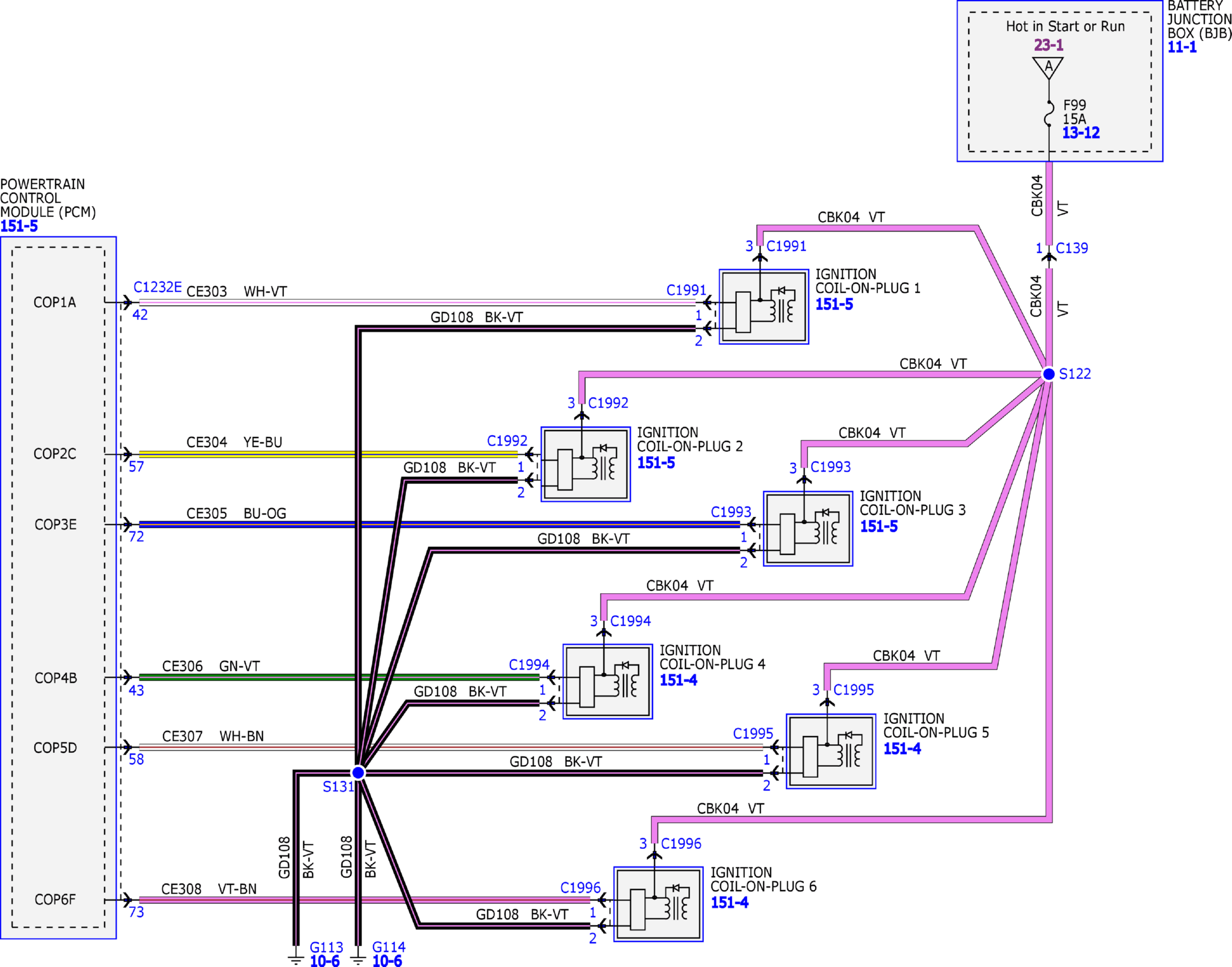Open page link 23-1 under Hot in Start
1232x967 pixels.
click(x=1049, y=45)
